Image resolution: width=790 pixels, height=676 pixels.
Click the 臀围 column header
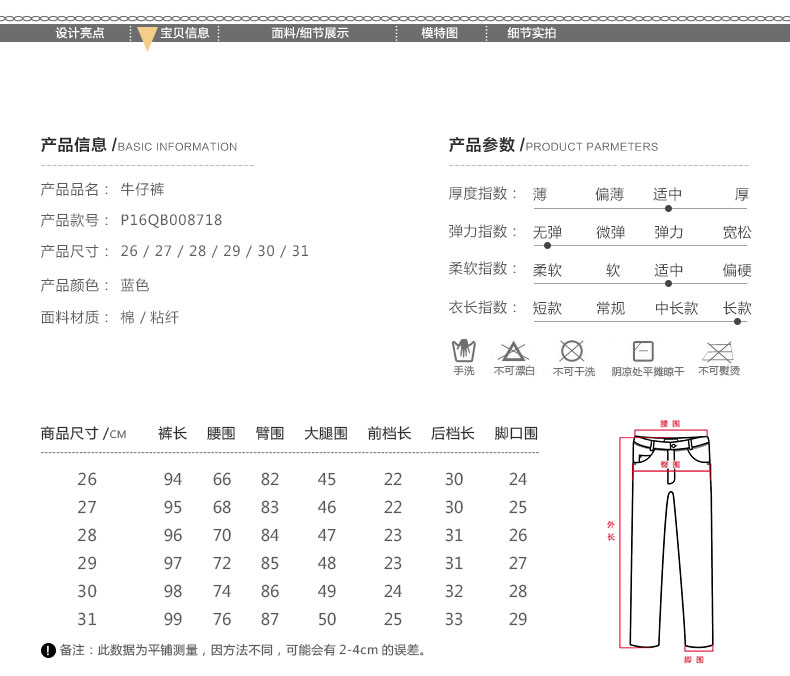270,433
